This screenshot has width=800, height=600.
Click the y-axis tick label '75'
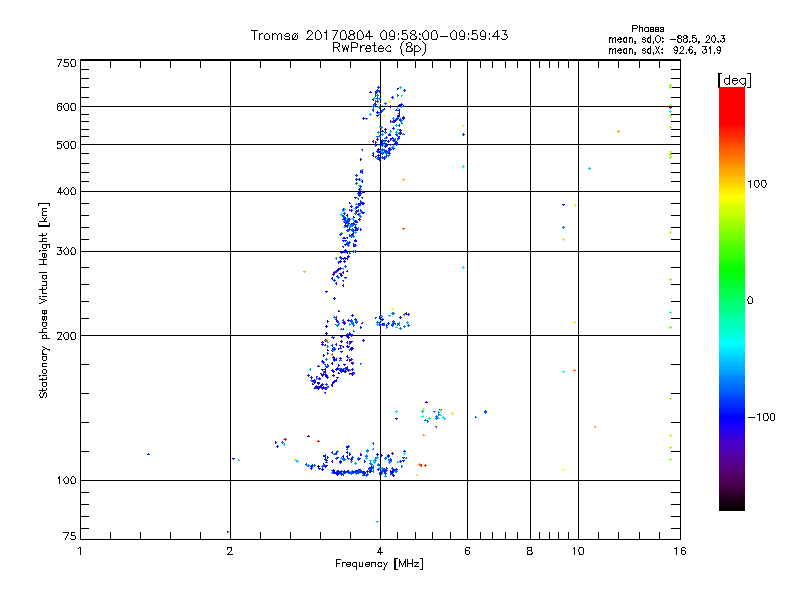(70, 536)
